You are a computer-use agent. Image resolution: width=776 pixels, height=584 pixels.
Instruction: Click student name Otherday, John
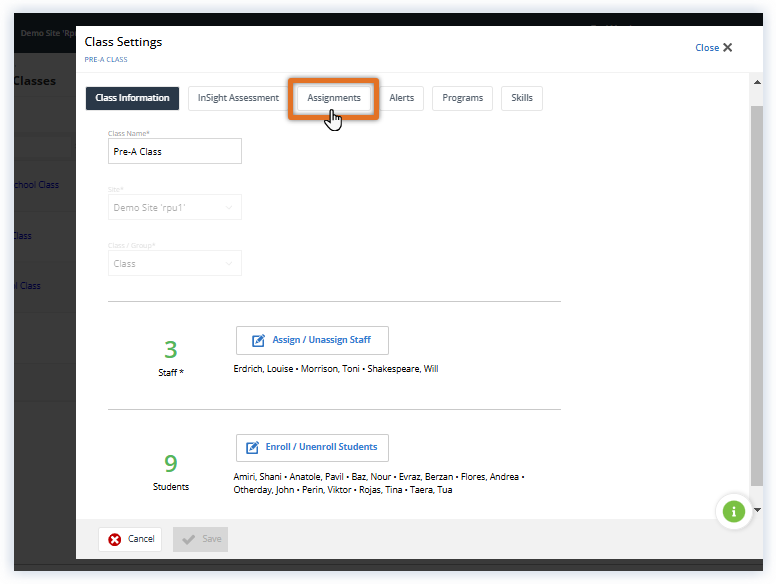click(264, 490)
